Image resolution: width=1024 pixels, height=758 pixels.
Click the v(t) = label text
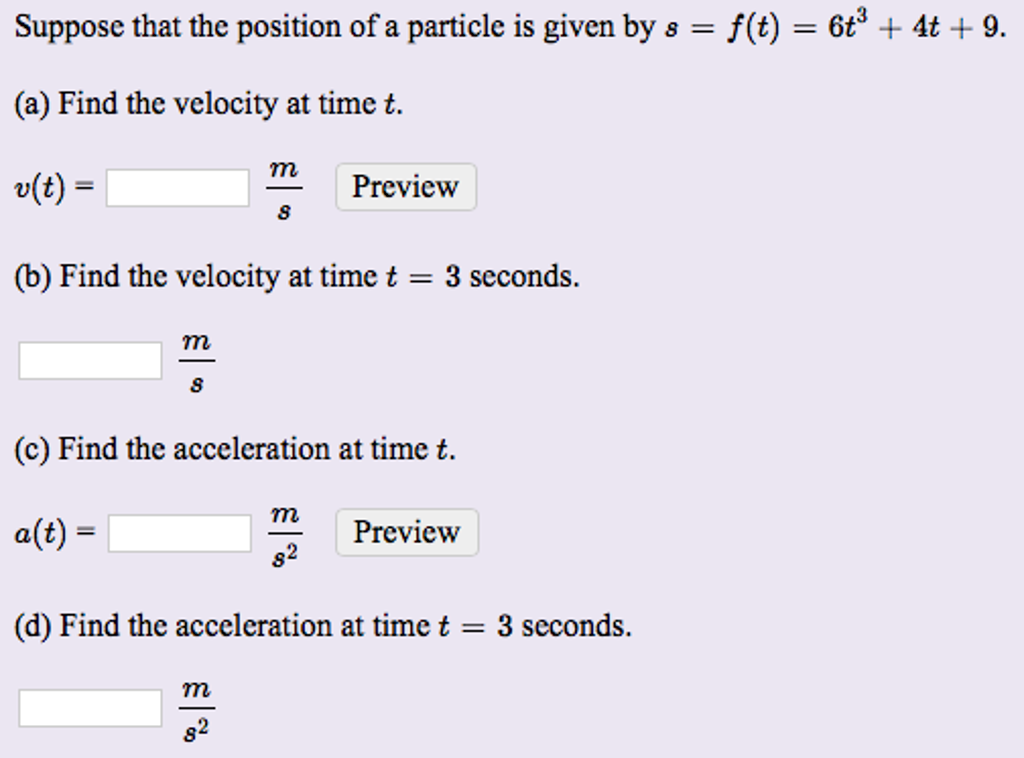(x=55, y=187)
